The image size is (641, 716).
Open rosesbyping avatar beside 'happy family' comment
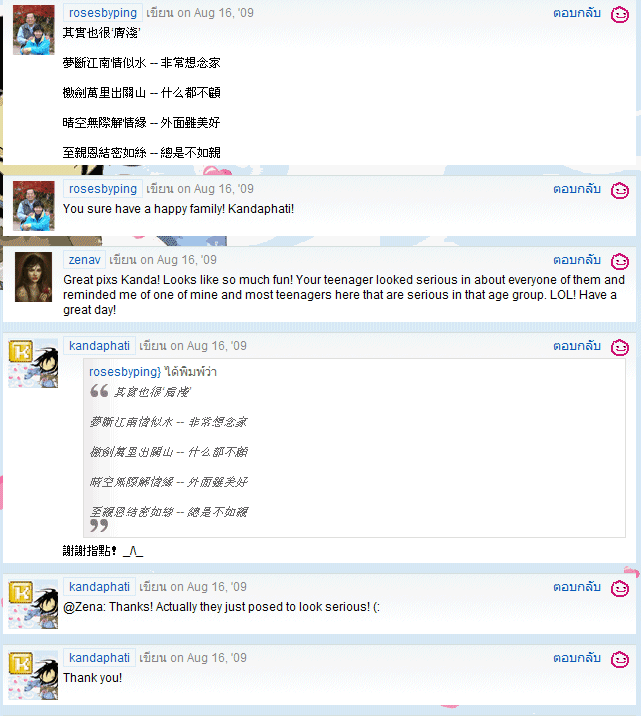point(34,205)
